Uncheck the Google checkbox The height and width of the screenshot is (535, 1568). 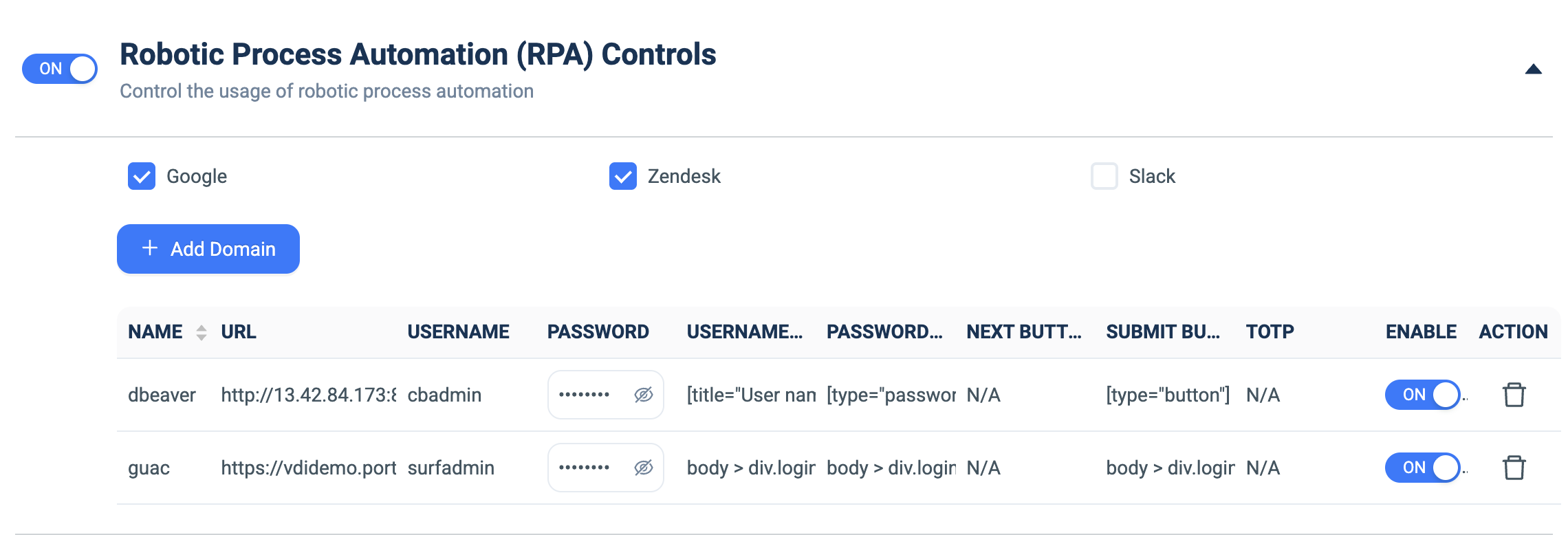[x=142, y=176]
